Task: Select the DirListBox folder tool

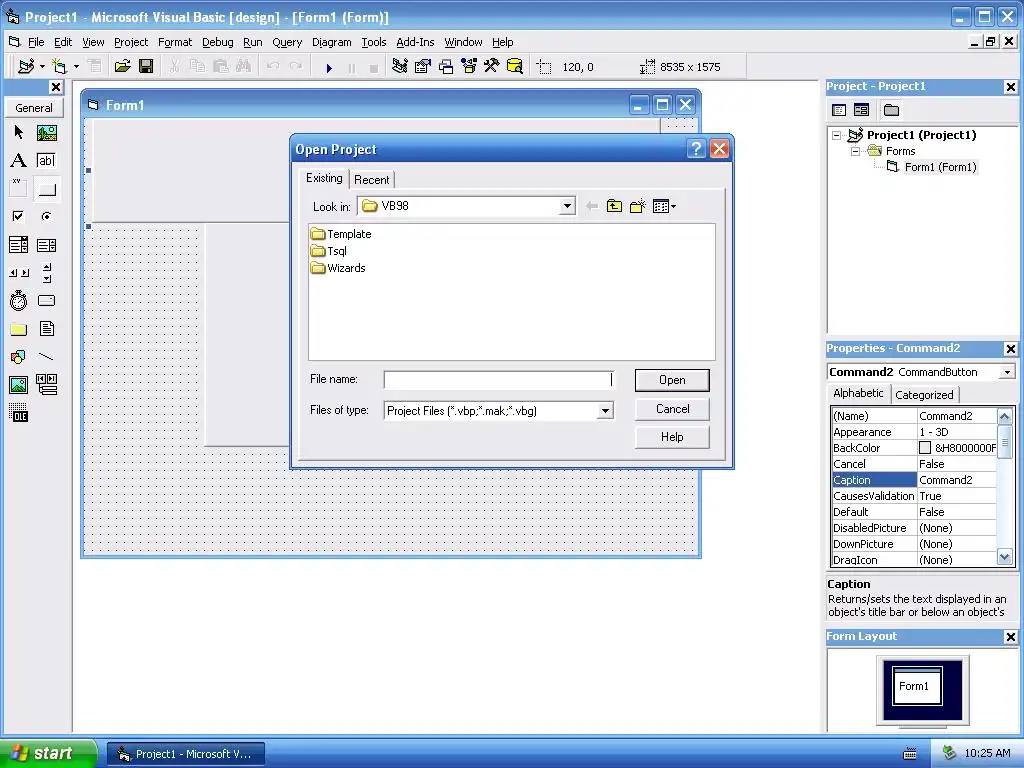Action: (x=18, y=329)
